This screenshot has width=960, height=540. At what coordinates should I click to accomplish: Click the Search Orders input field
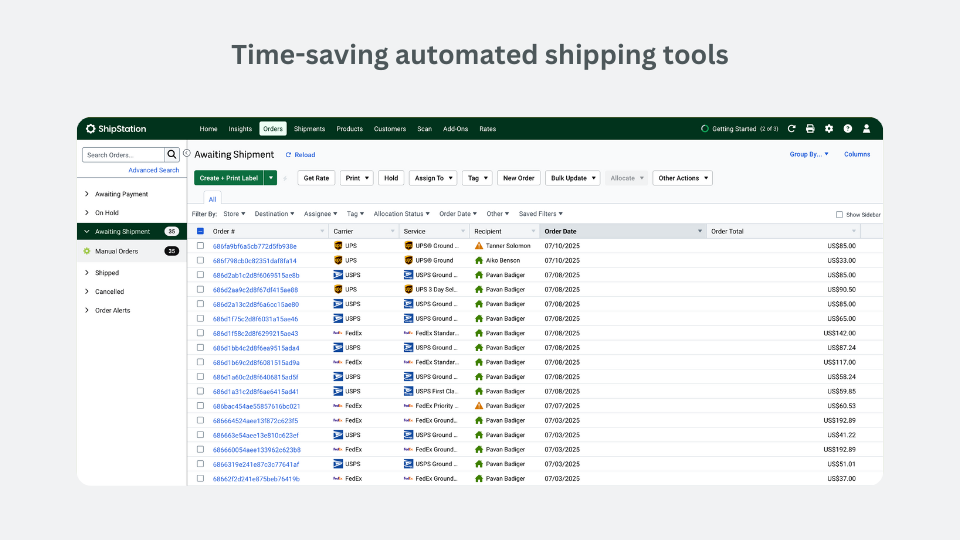coord(124,155)
